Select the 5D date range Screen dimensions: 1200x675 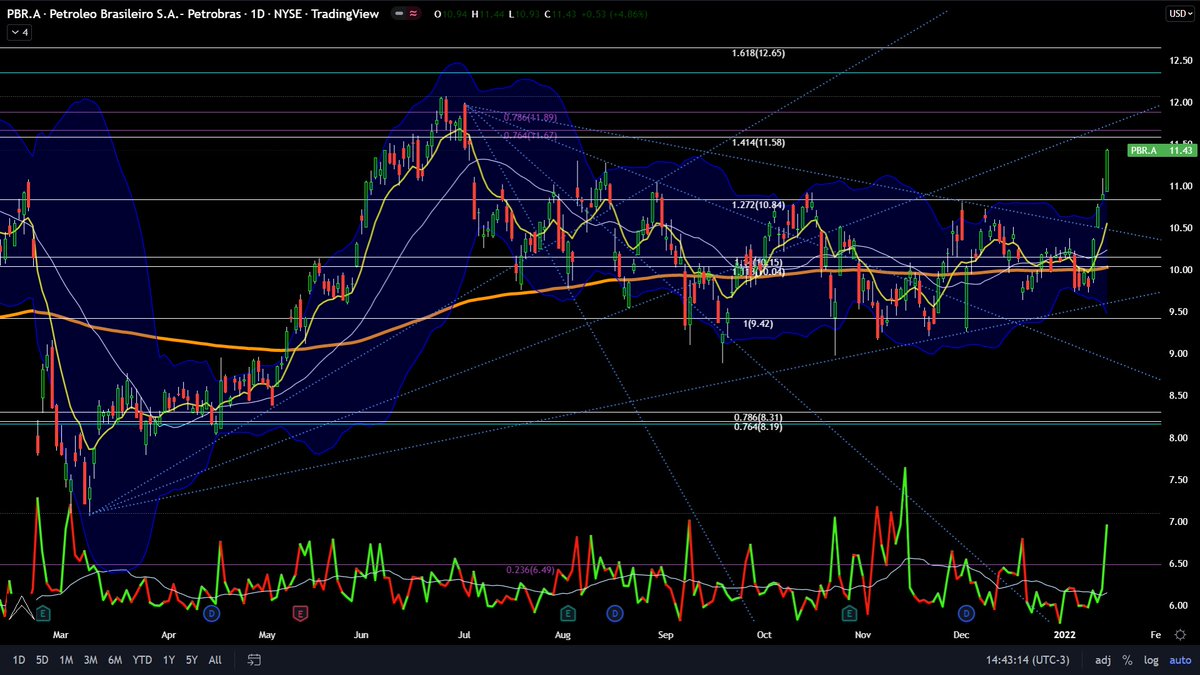click(x=42, y=660)
